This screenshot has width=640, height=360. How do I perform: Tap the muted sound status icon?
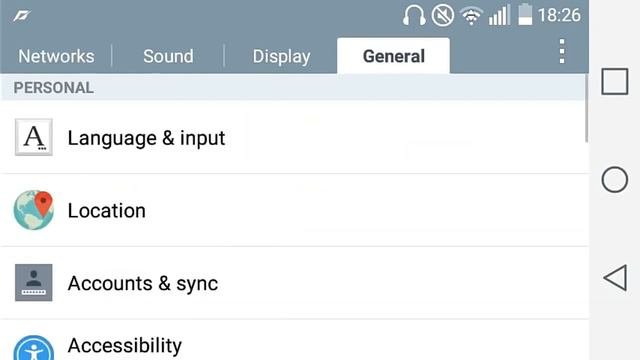tap(443, 16)
